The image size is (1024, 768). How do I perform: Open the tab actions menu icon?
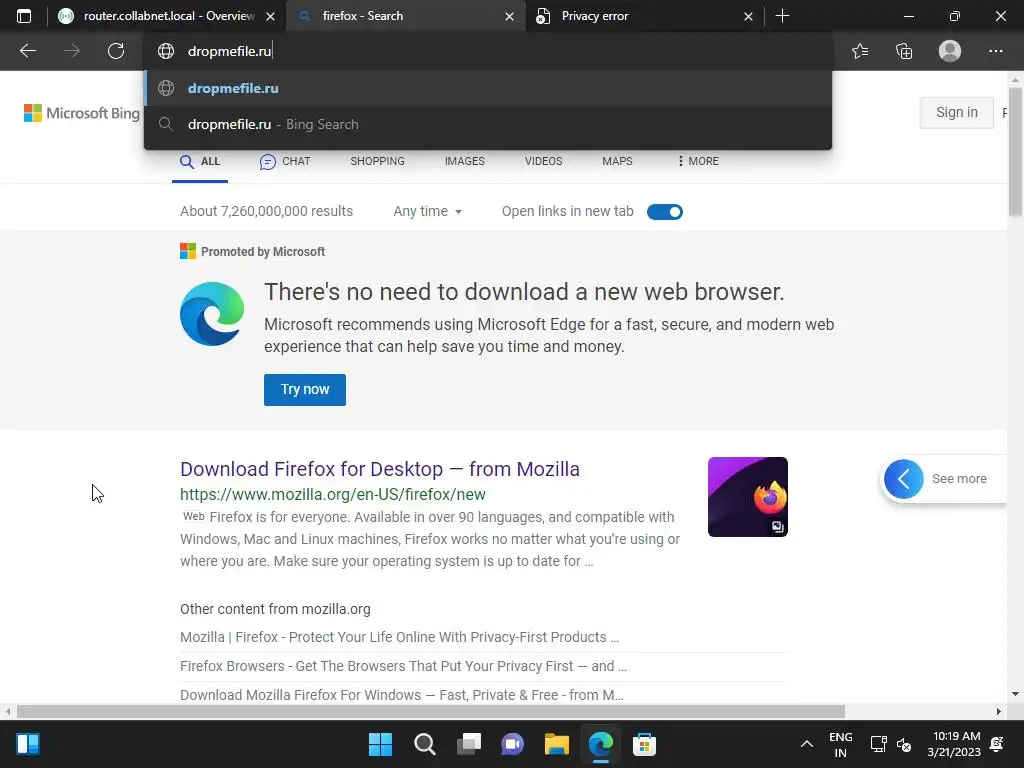(x=24, y=16)
